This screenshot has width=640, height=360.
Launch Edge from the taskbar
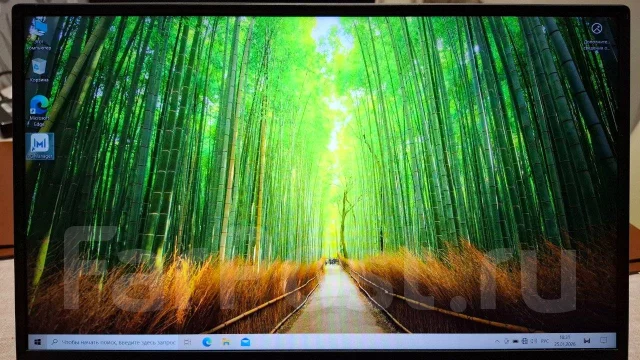pos(207,342)
